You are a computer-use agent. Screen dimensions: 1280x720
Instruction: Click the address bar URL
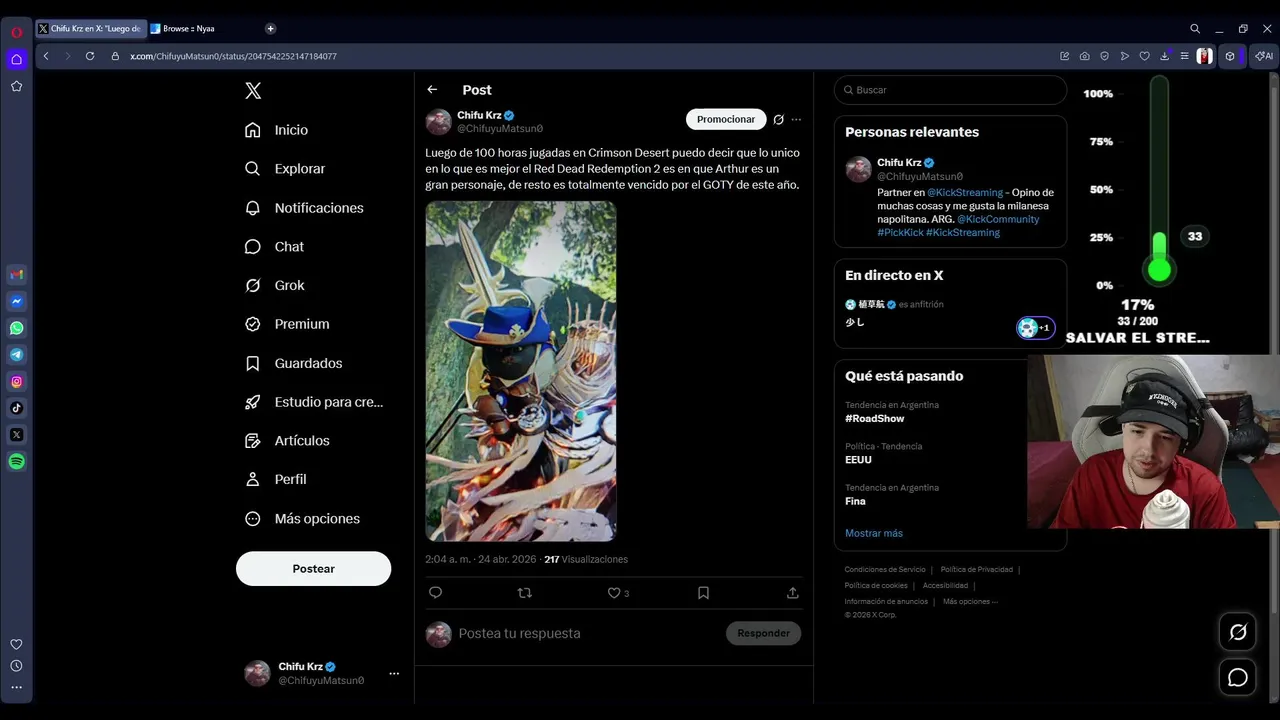coord(233,56)
